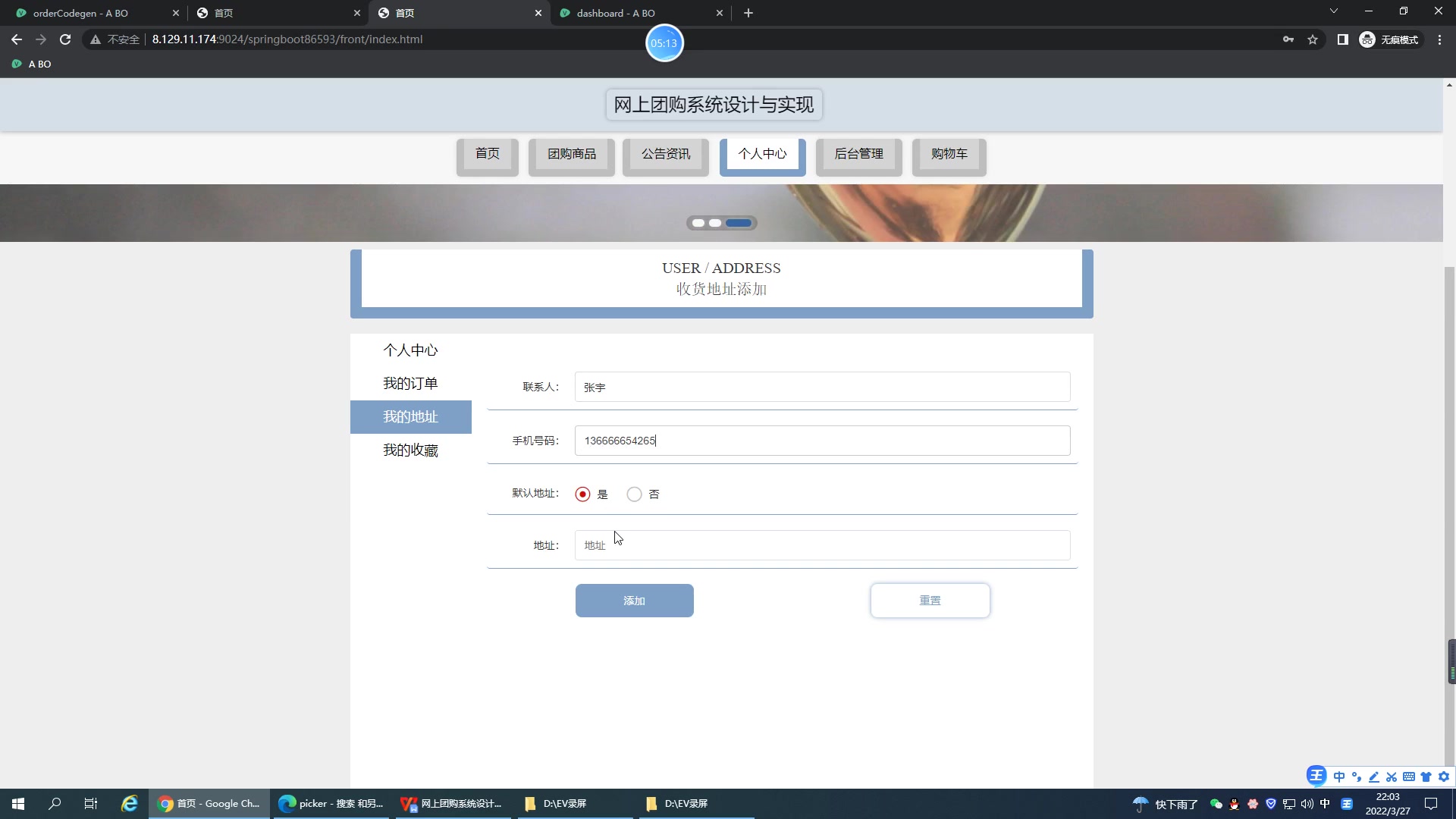This screenshot has width=1456, height=819.
Task: Open QQ penguin icon in the system tray
Action: [x=1234, y=804]
